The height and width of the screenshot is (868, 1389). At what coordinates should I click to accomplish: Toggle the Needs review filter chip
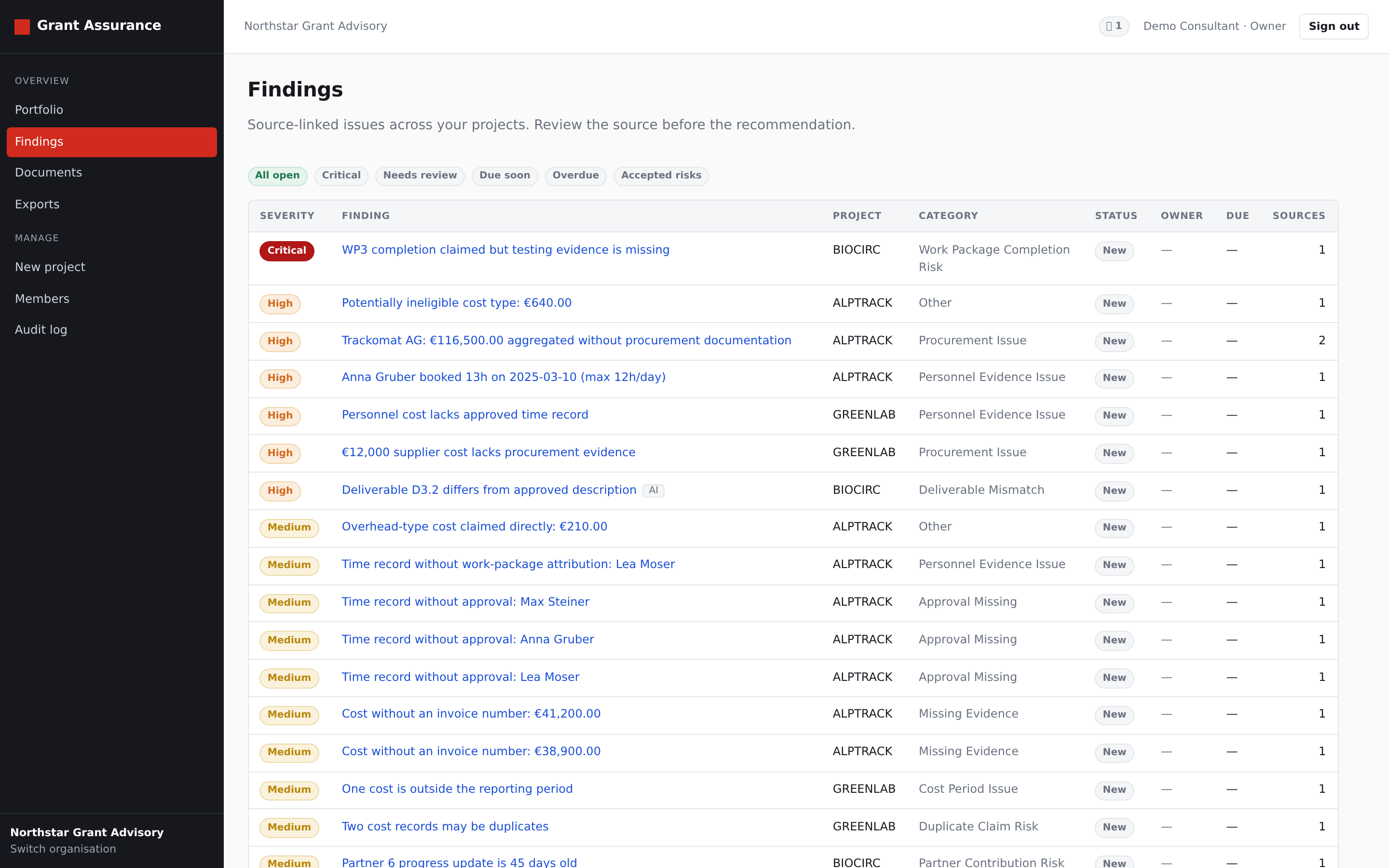[x=420, y=176]
